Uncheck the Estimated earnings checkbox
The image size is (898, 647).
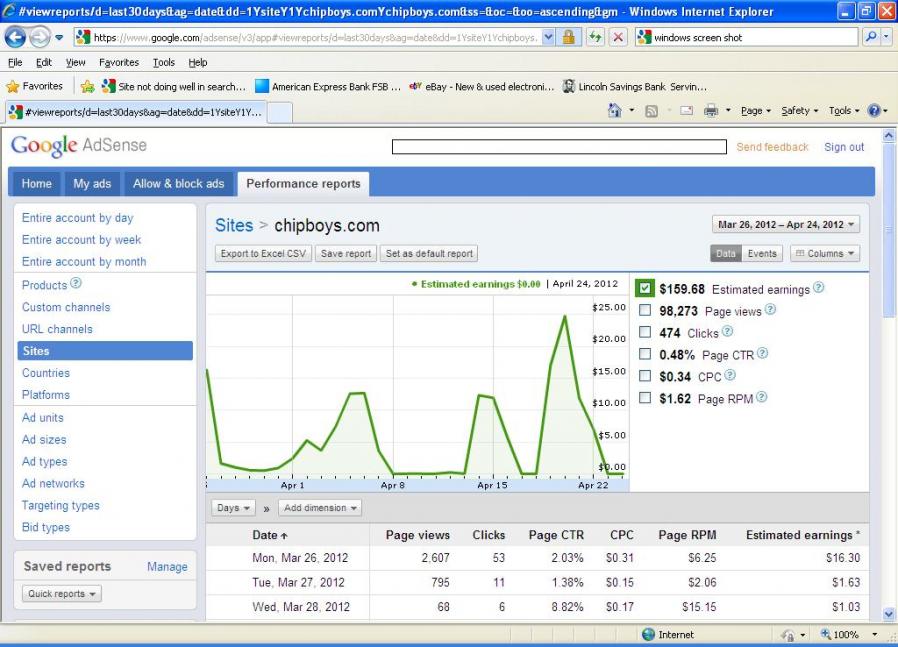[x=645, y=288]
